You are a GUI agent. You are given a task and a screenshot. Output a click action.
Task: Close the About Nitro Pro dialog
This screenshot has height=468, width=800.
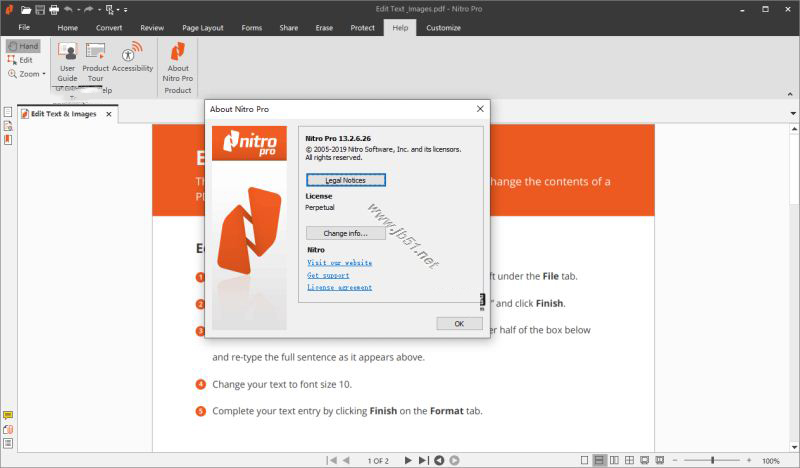480,109
